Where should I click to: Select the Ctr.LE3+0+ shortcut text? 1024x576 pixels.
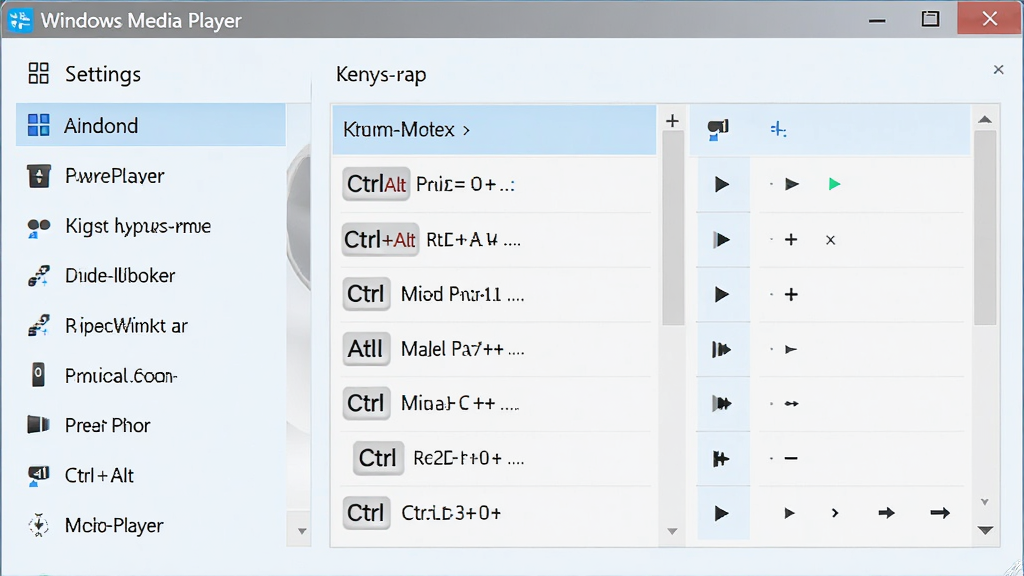451,513
